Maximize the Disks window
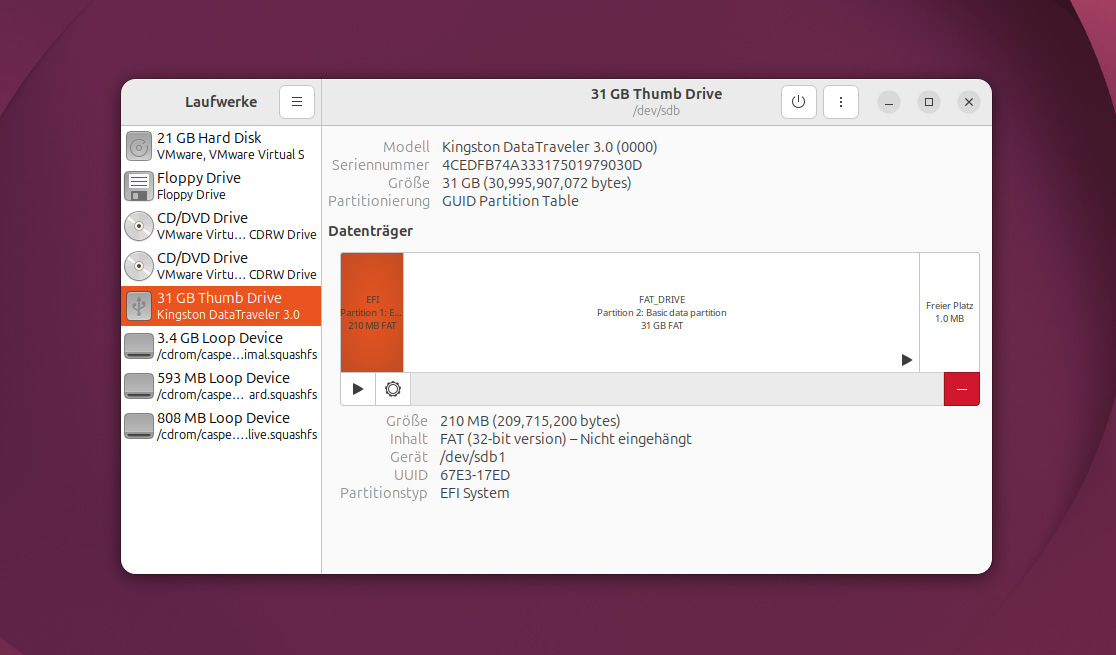The image size is (1116, 655). (x=929, y=102)
